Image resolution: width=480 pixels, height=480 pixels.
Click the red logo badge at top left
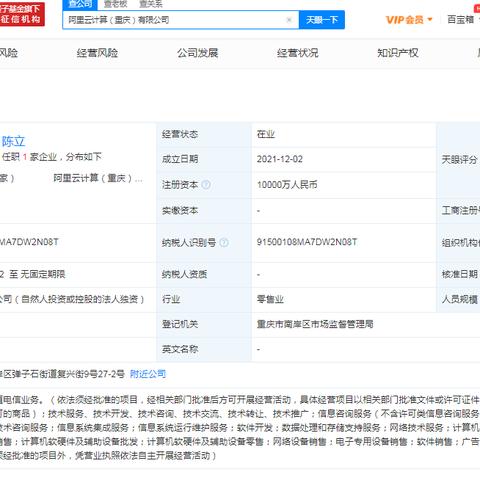(21, 14)
